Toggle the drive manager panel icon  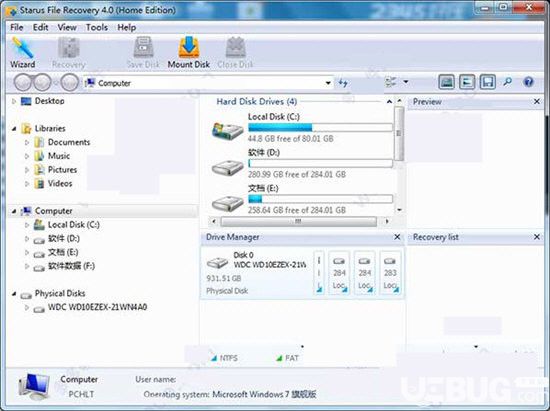point(467,82)
